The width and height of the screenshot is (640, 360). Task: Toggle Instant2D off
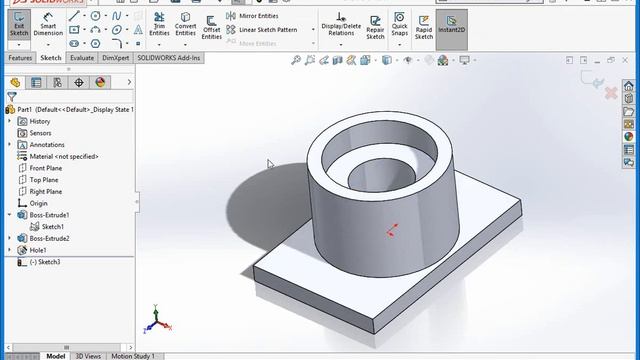[x=451, y=29]
